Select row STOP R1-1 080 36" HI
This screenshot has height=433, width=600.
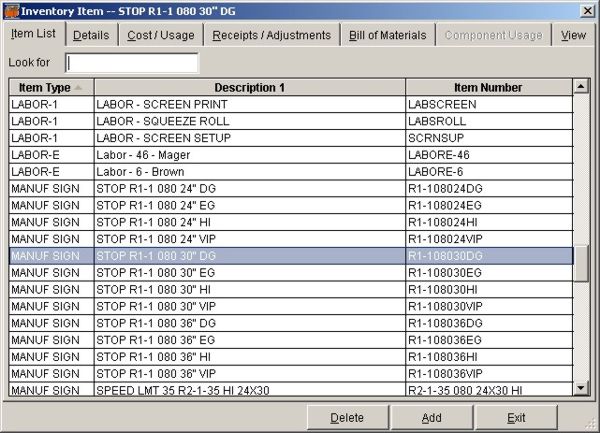291,357
